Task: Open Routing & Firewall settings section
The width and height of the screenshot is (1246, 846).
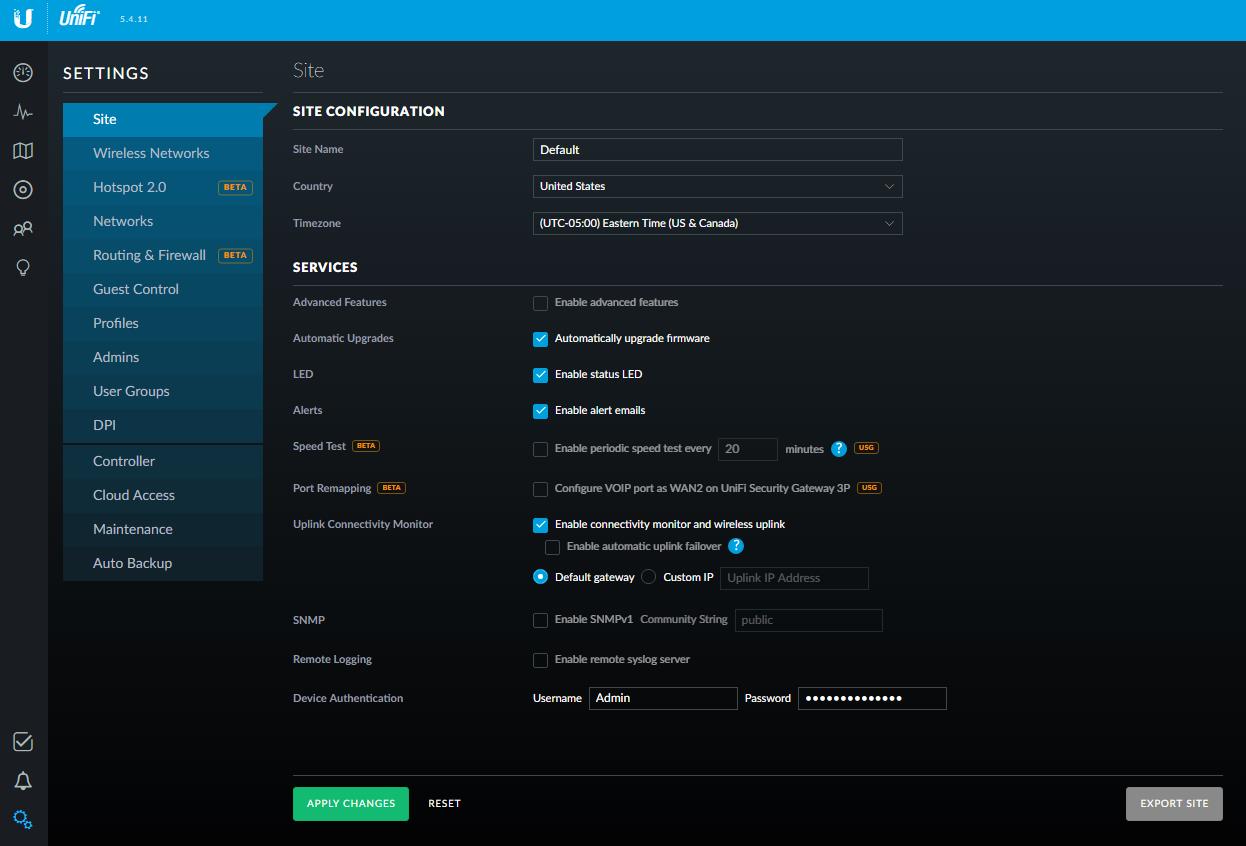Action: (x=149, y=255)
